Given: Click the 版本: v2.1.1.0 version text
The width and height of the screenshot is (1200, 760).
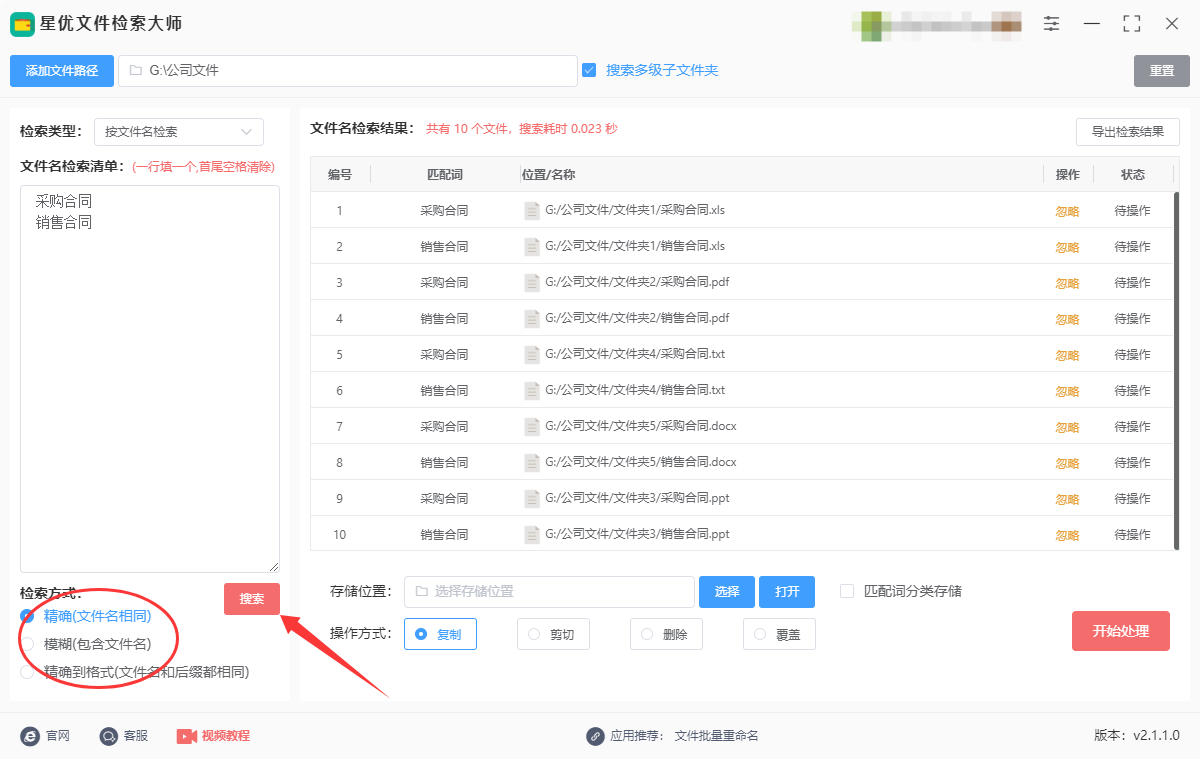Looking at the screenshot, I should pyautogui.click(x=1137, y=736).
